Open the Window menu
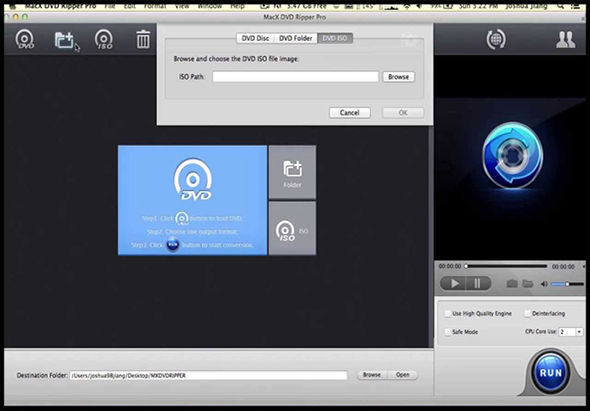This screenshot has width=590, height=411. click(x=209, y=6)
